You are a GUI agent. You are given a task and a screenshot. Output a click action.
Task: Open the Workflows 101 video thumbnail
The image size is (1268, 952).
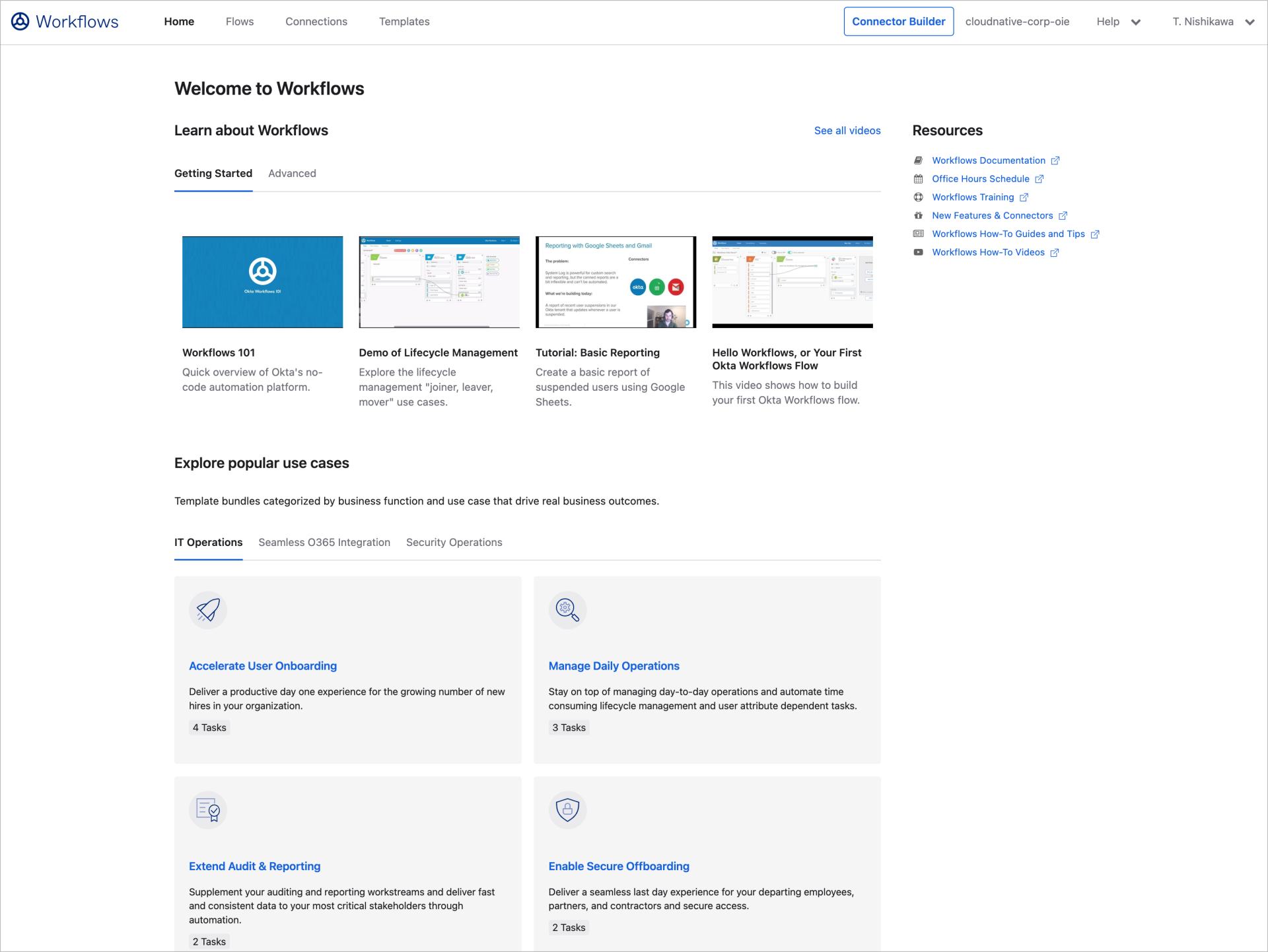click(262, 281)
